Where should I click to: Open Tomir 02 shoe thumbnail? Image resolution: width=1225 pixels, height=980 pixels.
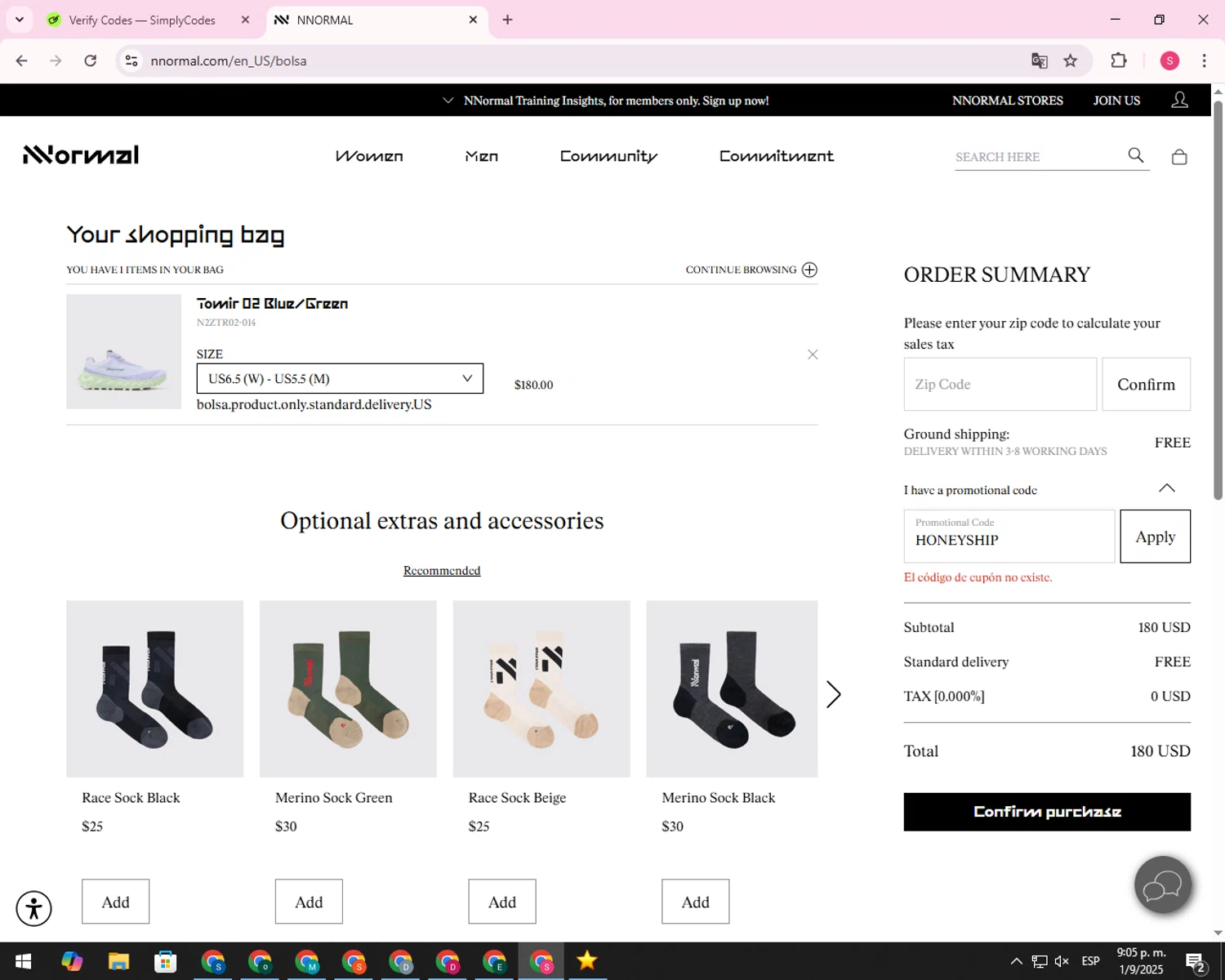click(123, 351)
